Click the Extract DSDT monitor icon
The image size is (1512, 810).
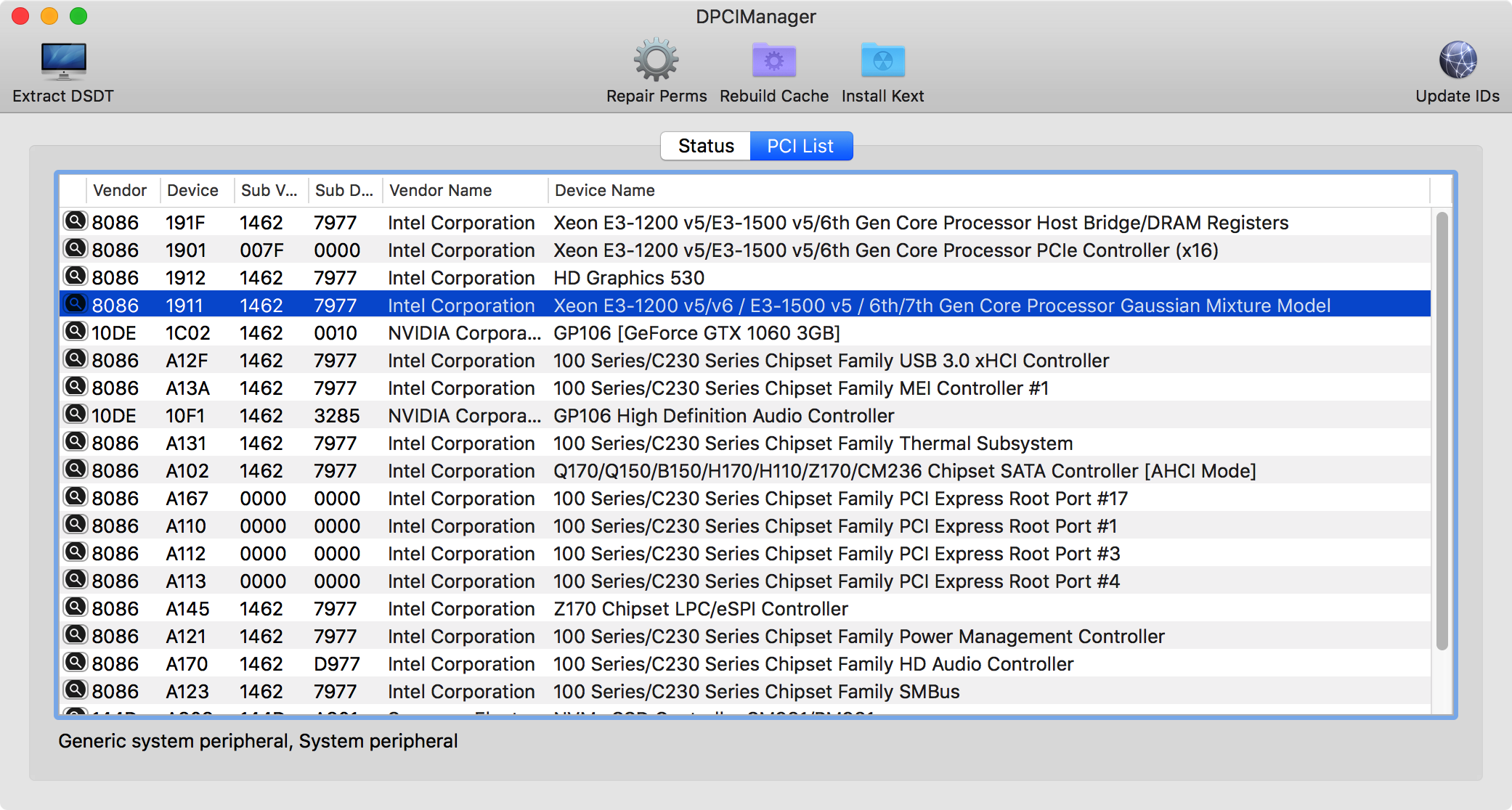(63, 61)
